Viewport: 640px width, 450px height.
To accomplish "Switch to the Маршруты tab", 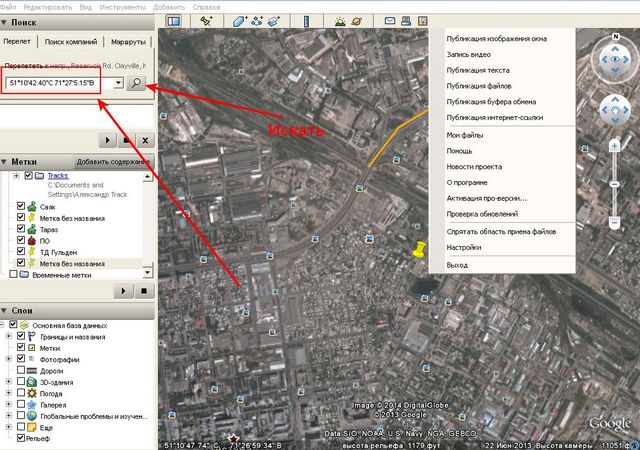I will click(x=128, y=42).
